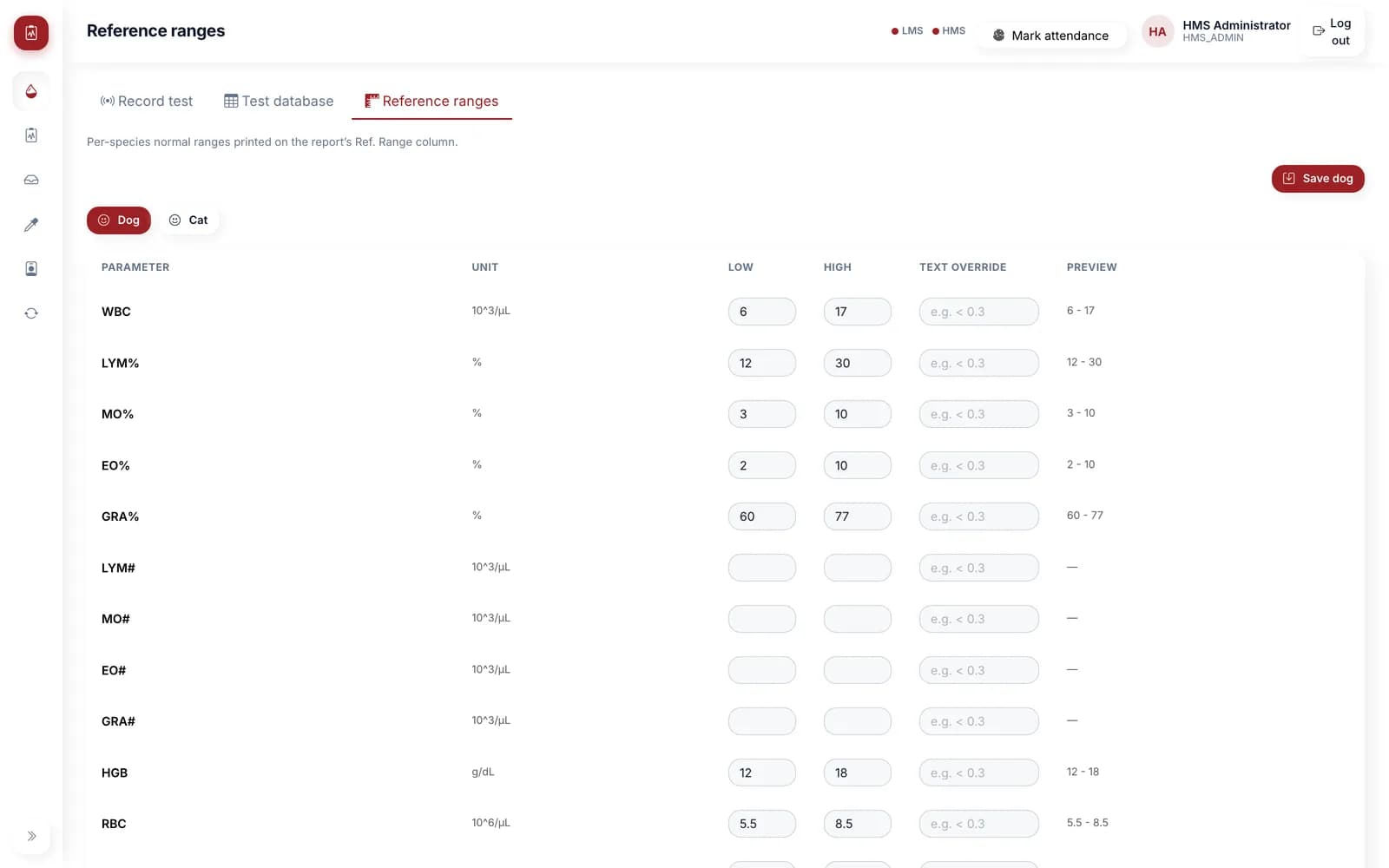The width and height of the screenshot is (1389, 868).
Task: Select the Dog species toggle
Action: [119, 220]
